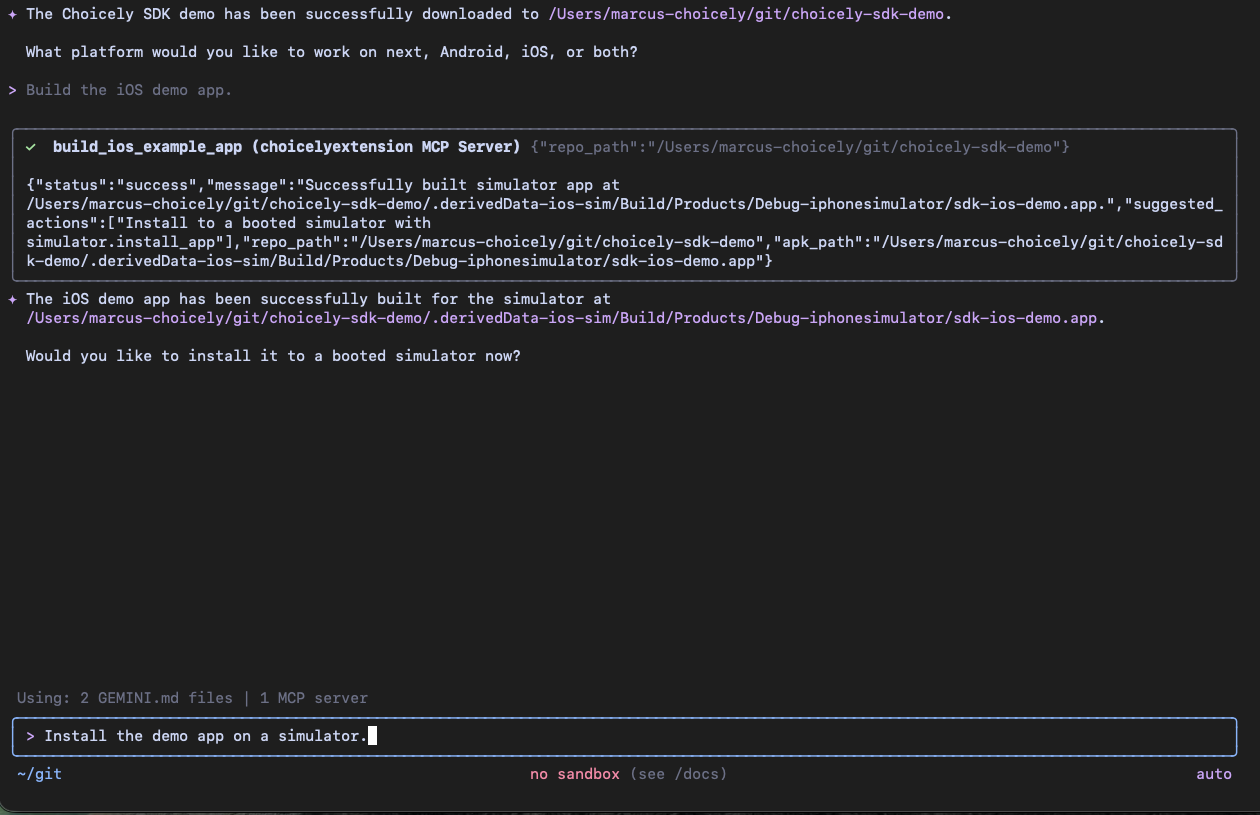Select the prompt arrow inside the input box

pyautogui.click(x=29, y=736)
